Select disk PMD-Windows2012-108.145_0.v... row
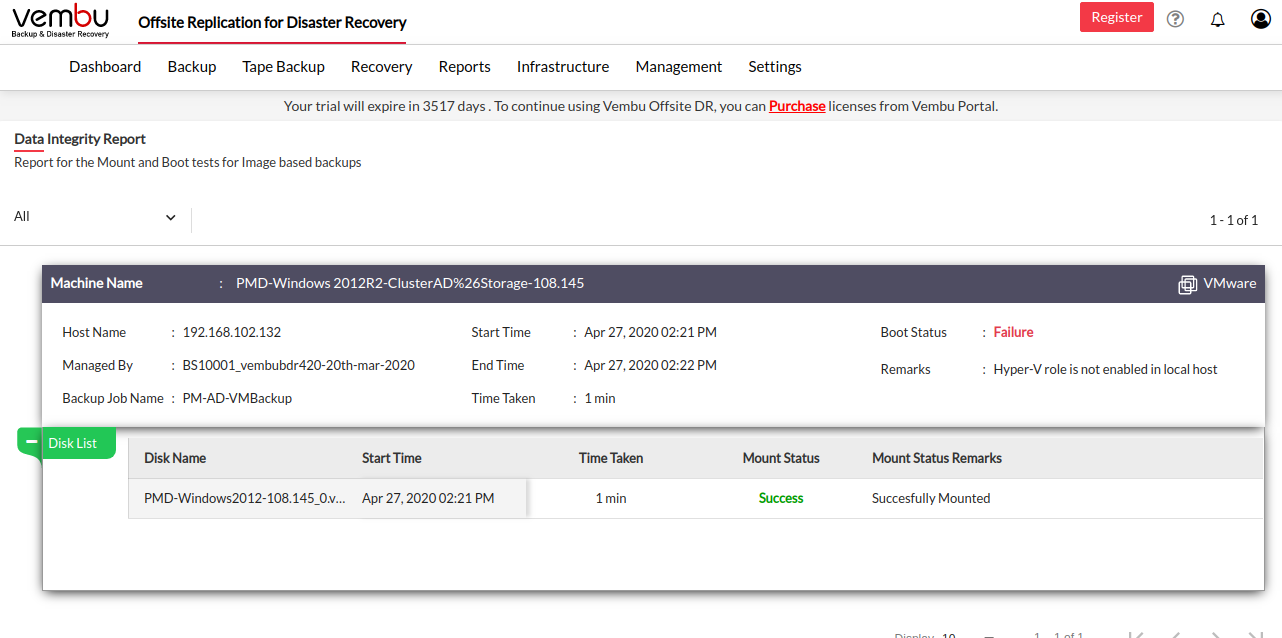This screenshot has width=1282, height=638. pyautogui.click(x=696, y=498)
